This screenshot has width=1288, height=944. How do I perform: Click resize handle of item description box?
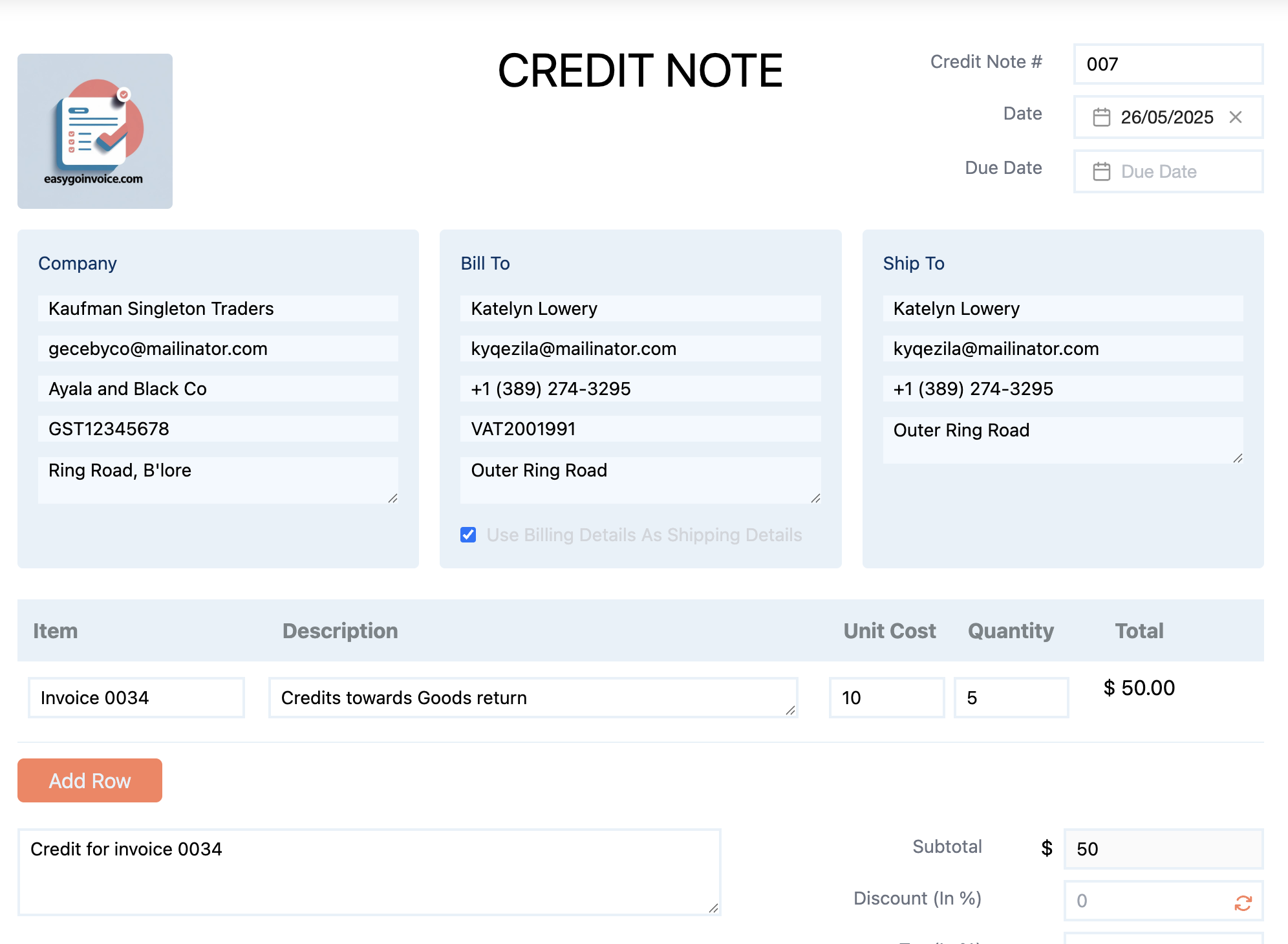coord(790,710)
